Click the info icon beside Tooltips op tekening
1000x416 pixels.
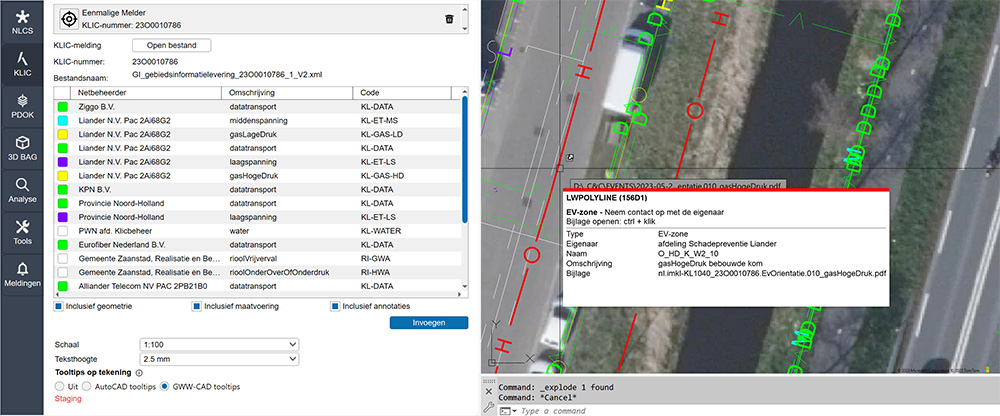[139, 373]
